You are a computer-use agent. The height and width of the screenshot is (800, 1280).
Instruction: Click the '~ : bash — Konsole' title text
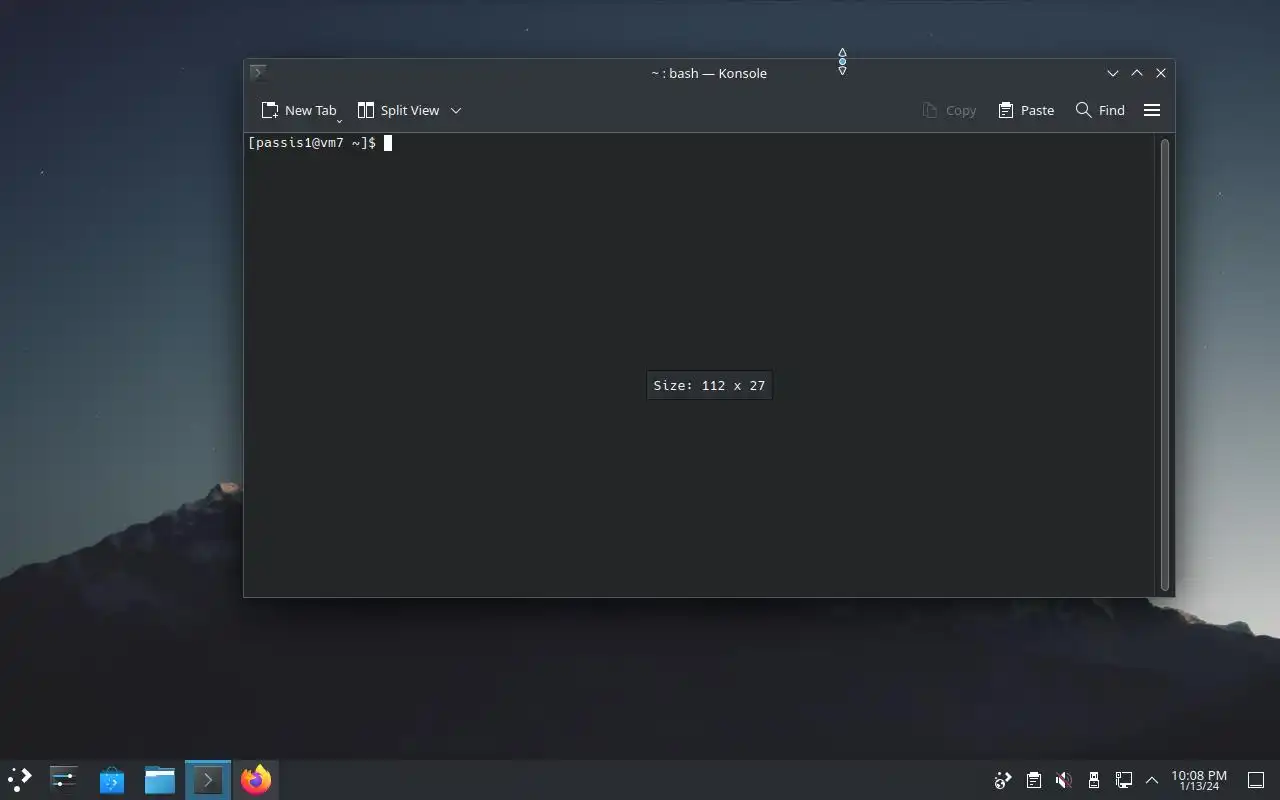[x=709, y=73]
